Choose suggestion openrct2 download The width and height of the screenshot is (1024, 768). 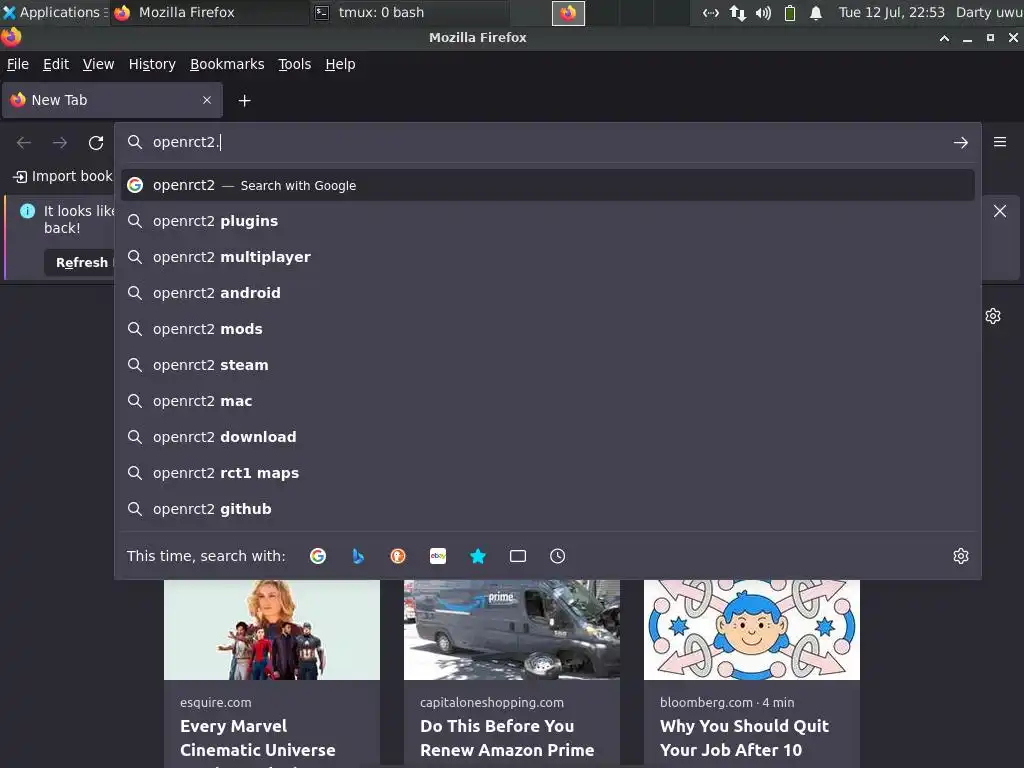click(x=547, y=437)
